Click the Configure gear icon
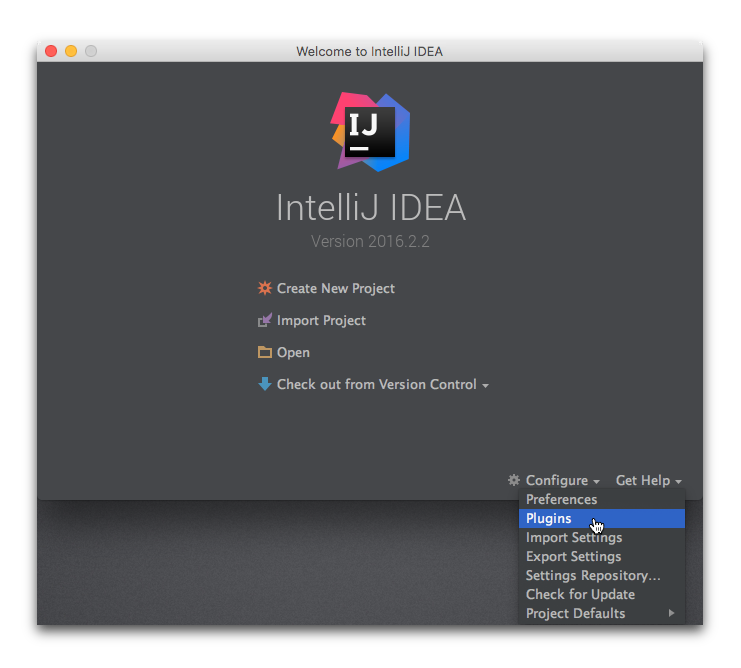This screenshot has height=668, width=741. 514,480
